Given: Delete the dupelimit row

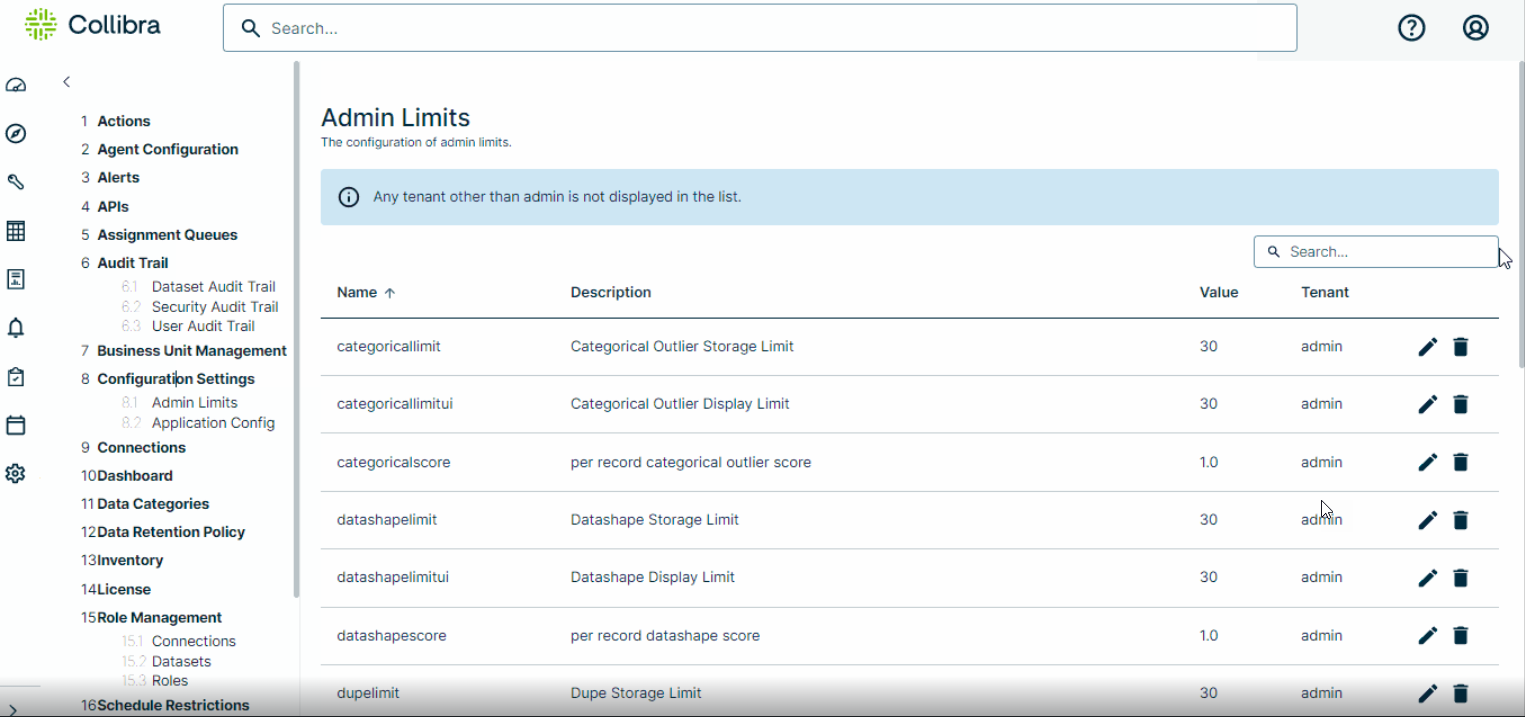Looking at the screenshot, I should click(x=1461, y=693).
